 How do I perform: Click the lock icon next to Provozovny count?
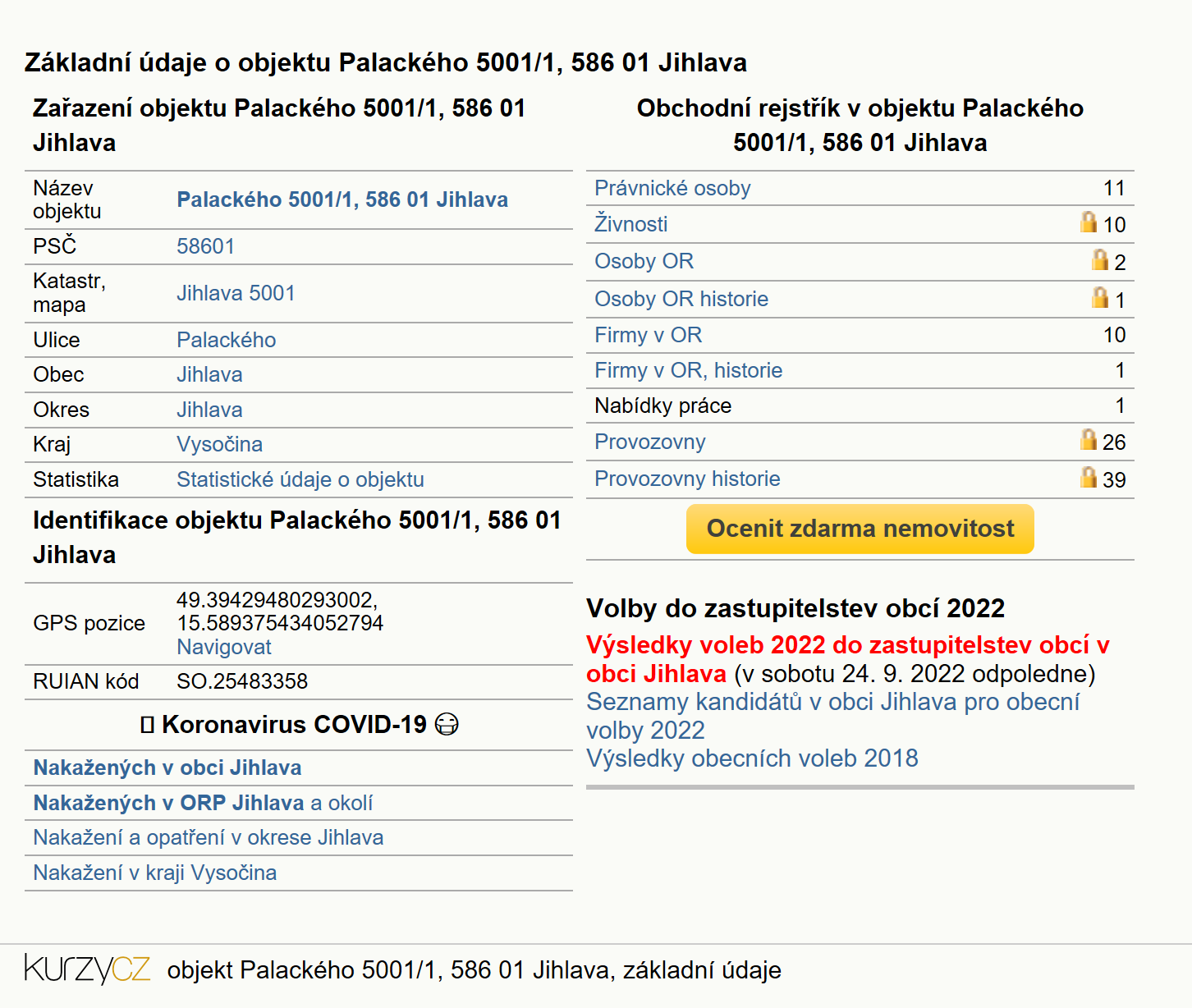tap(1089, 440)
